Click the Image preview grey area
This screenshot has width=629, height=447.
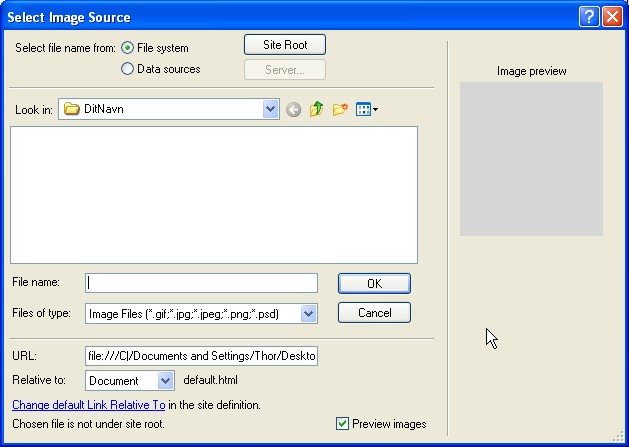[x=531, y=159]
